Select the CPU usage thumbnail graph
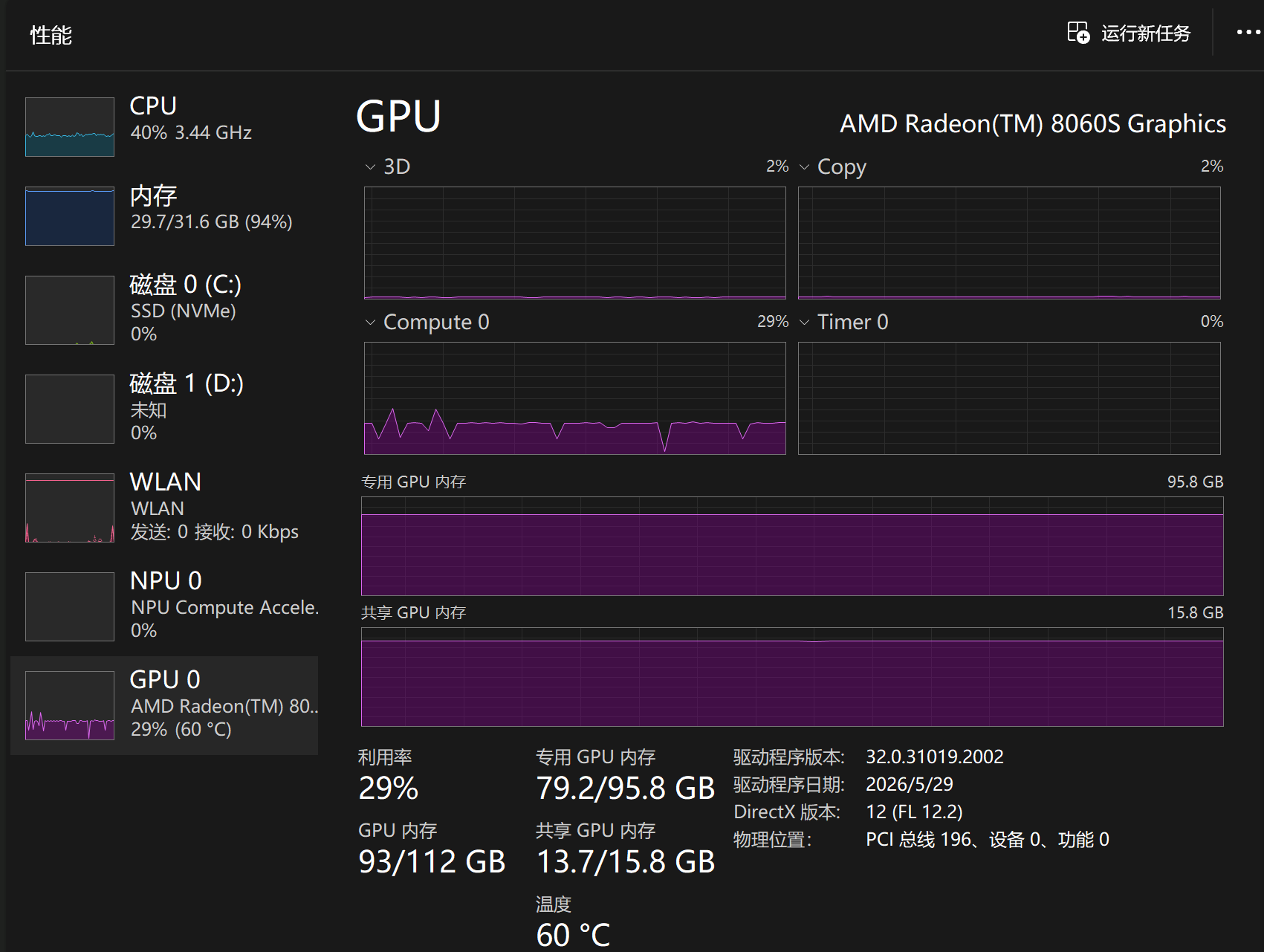This screenshot has height=952, width=1264. [70, 127]
